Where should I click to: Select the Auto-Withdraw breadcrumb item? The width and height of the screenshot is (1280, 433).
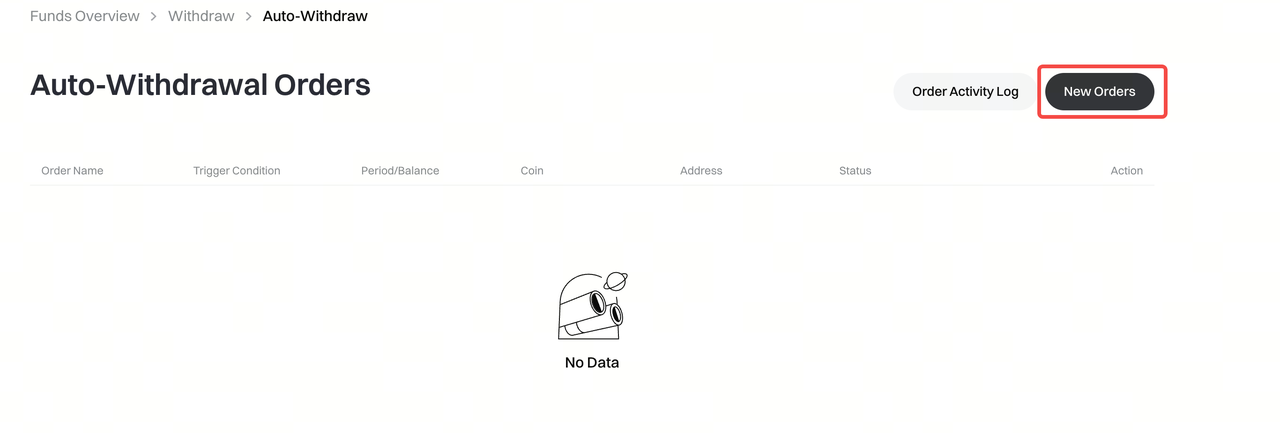pyautogui.click(x=315, y=16)
